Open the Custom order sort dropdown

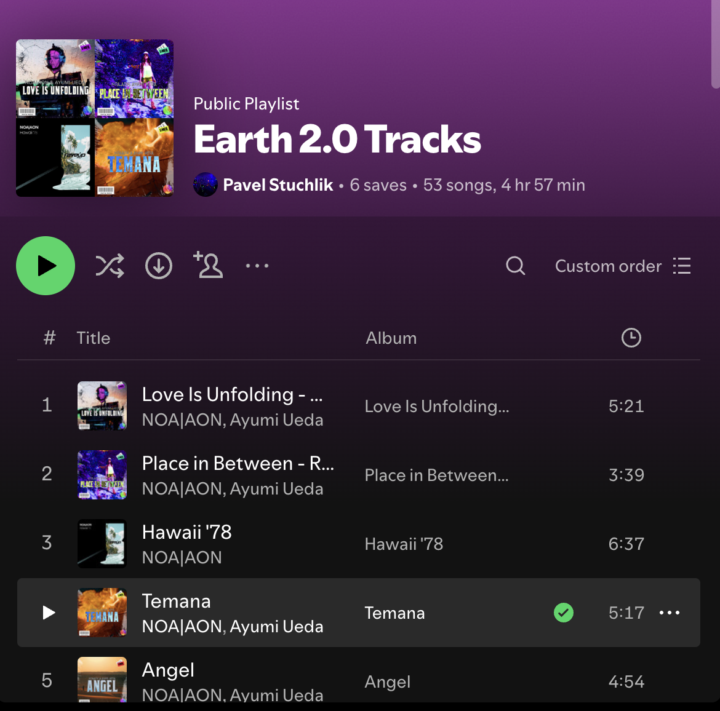(x=623, y=266)
